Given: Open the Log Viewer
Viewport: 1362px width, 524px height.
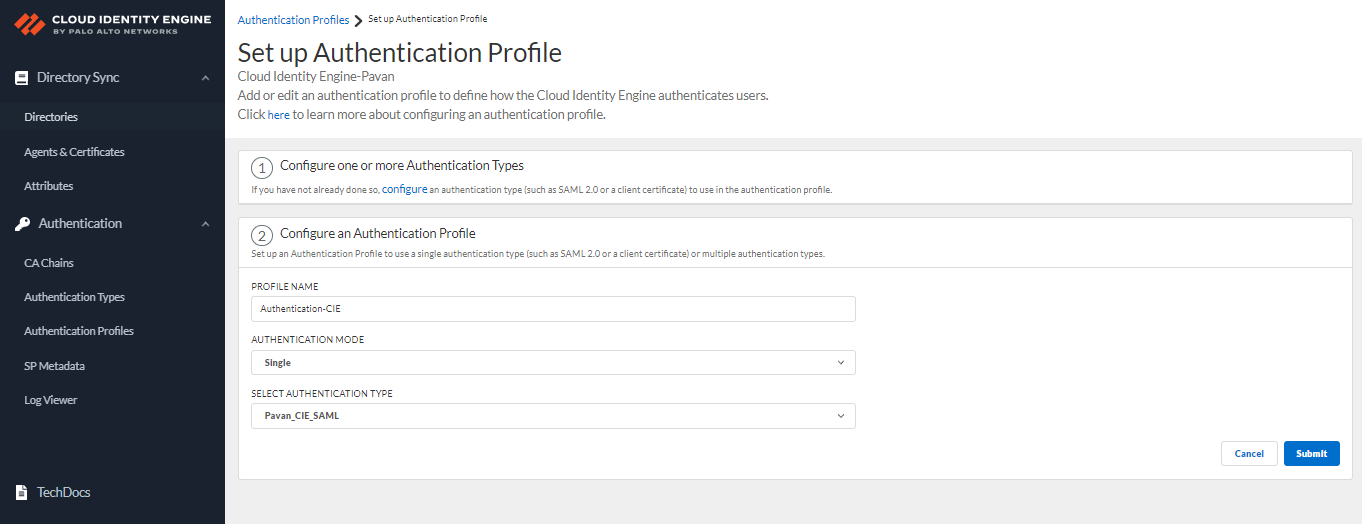Looking at the screenshot, I should pos(51,400).
